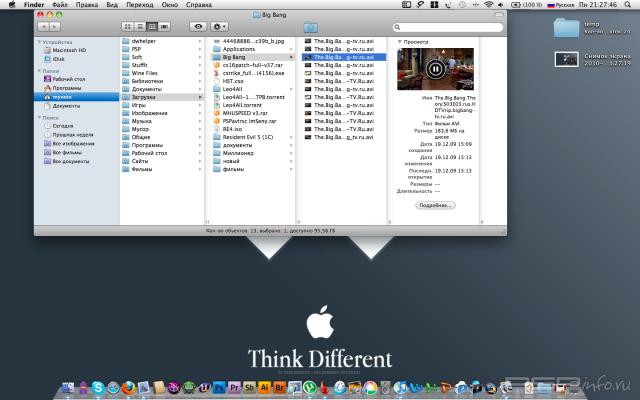Open Spotlight search in menu bar
This screenshot has width=640, height=400.
(x=630, y=5)
